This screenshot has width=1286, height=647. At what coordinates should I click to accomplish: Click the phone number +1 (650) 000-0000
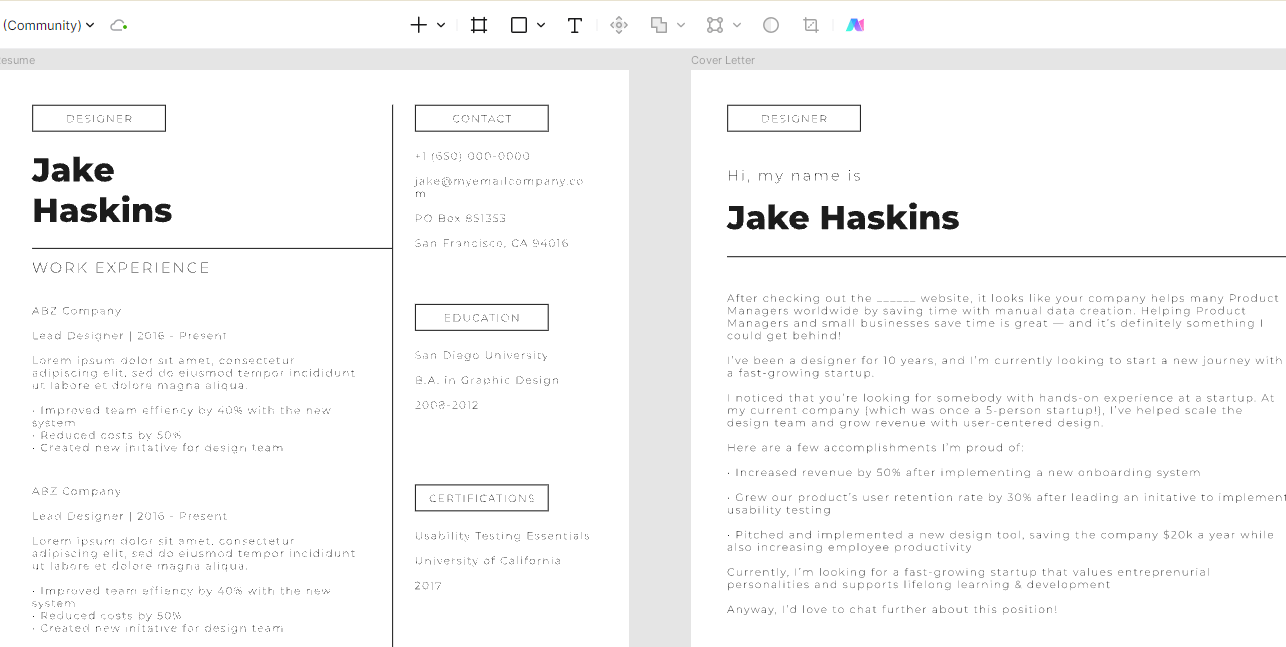click(x=473, y=156)
